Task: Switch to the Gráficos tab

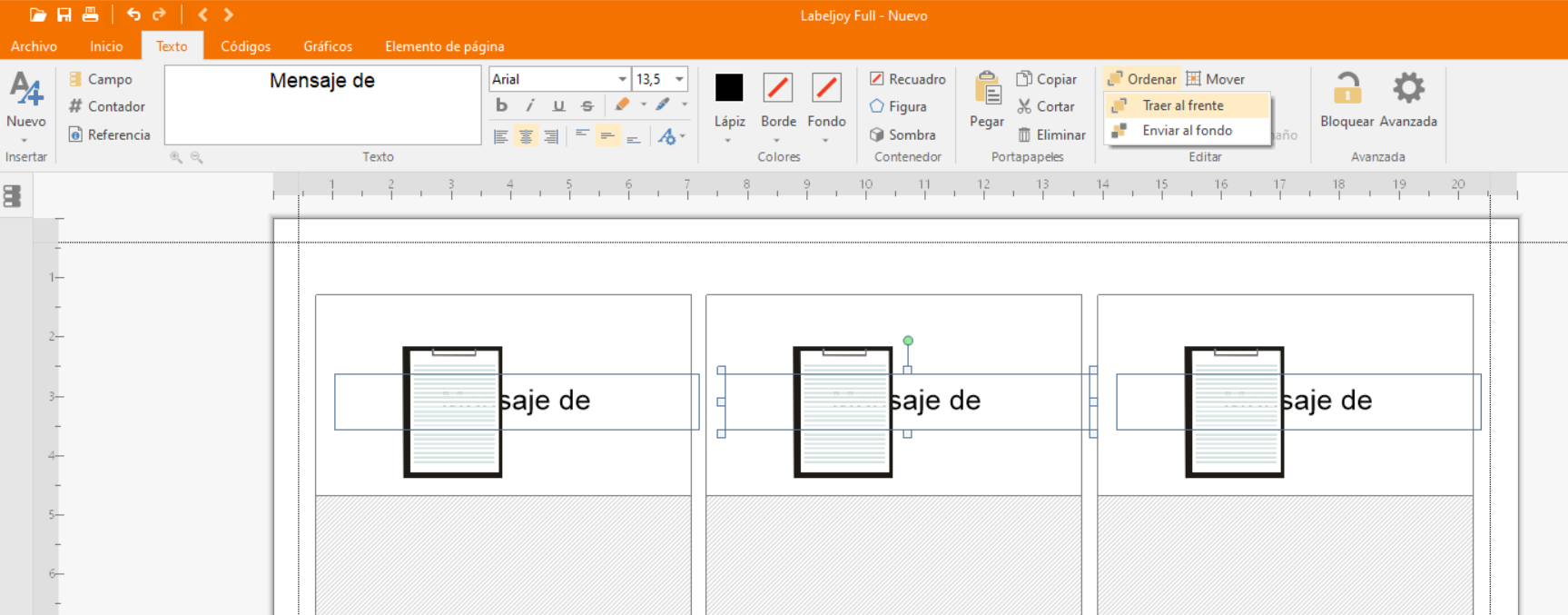Action: 328,46
